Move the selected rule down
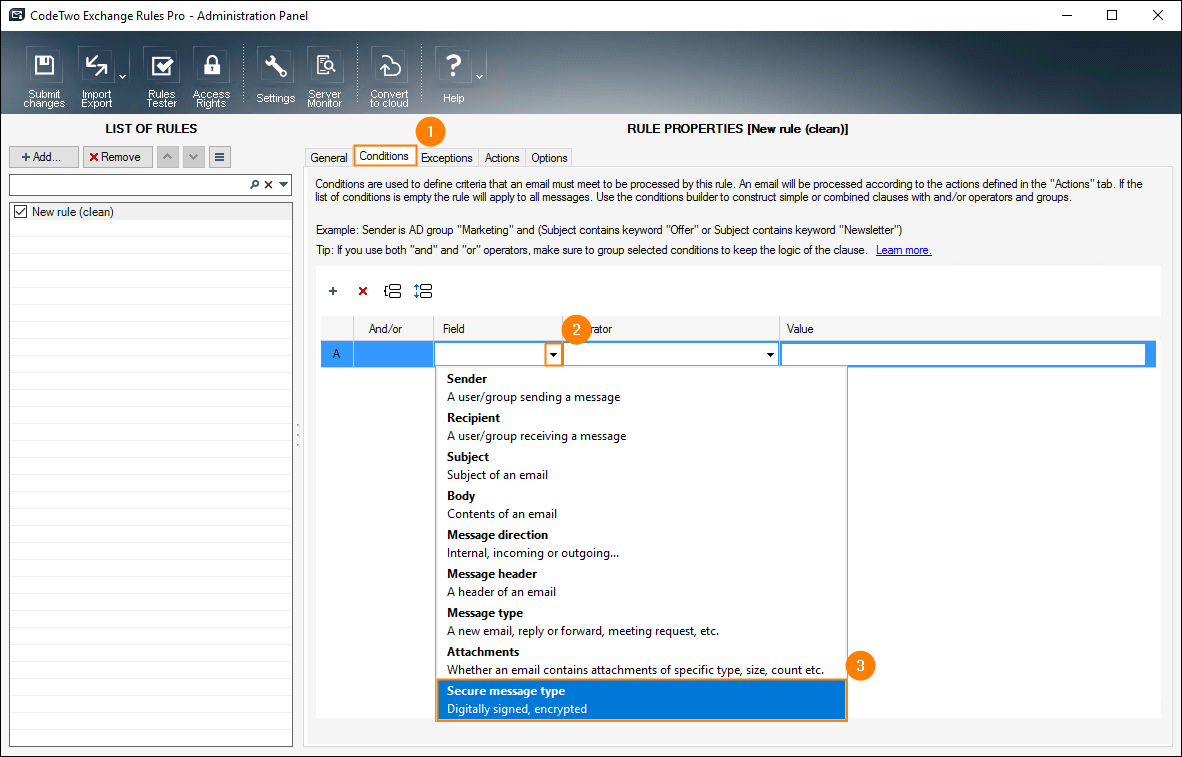 pyautogui.click(x=194, y=157)
